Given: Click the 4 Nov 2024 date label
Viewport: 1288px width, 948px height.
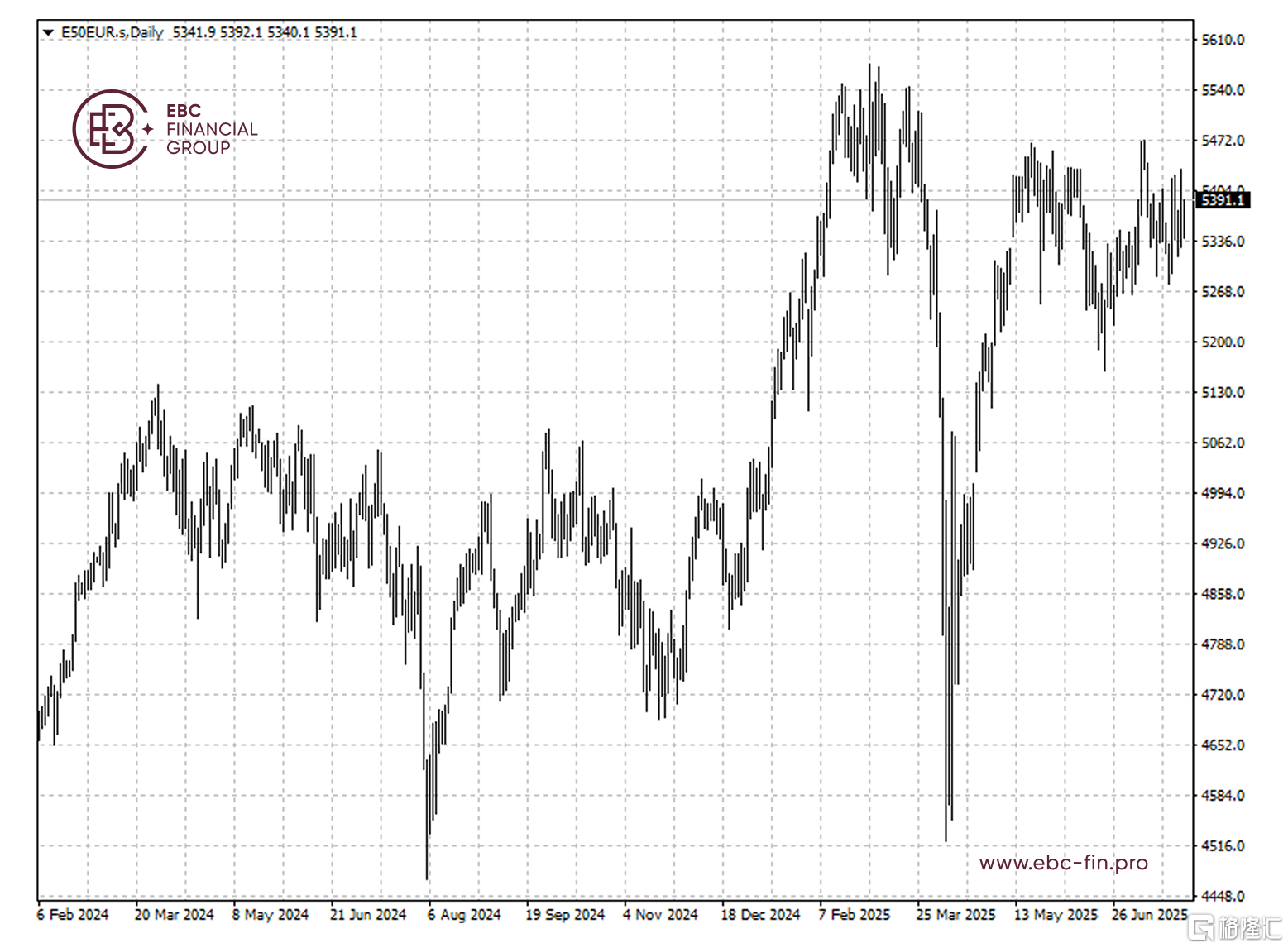Looking at the screenshot, I should coord(660,915).
